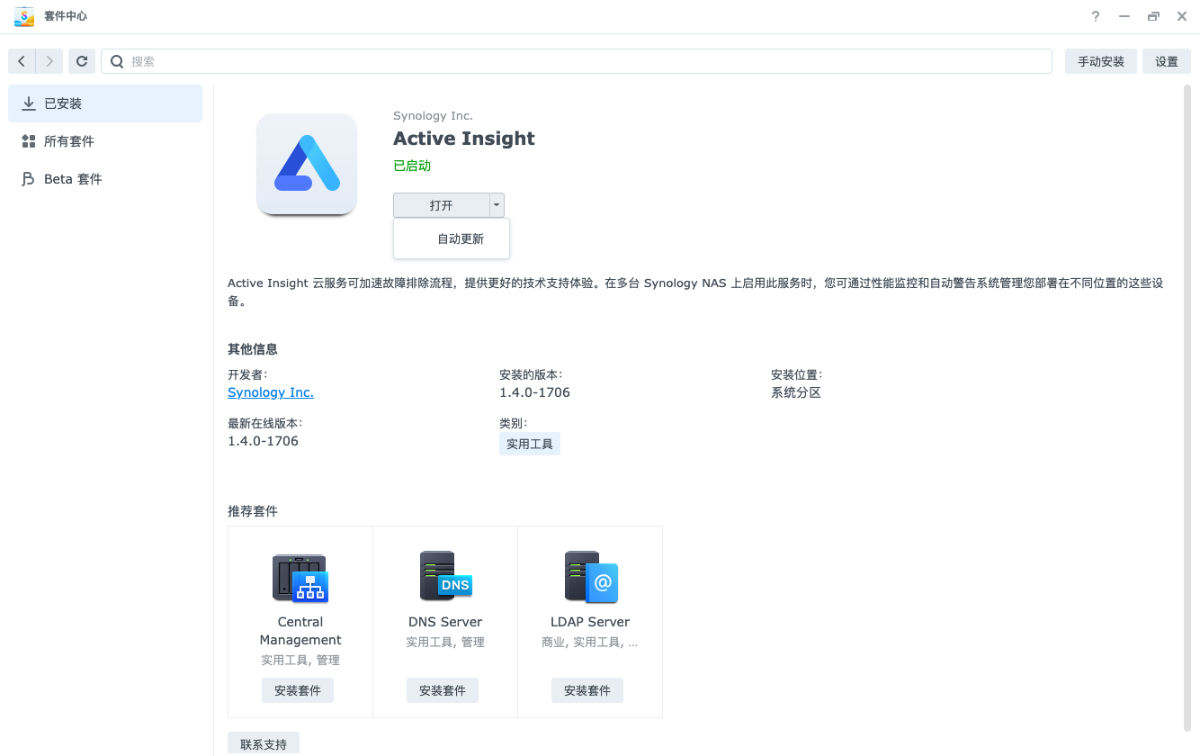Go back using the left navigation arrow
Viewport: 1200px width, 756px height.
point(21,61)
